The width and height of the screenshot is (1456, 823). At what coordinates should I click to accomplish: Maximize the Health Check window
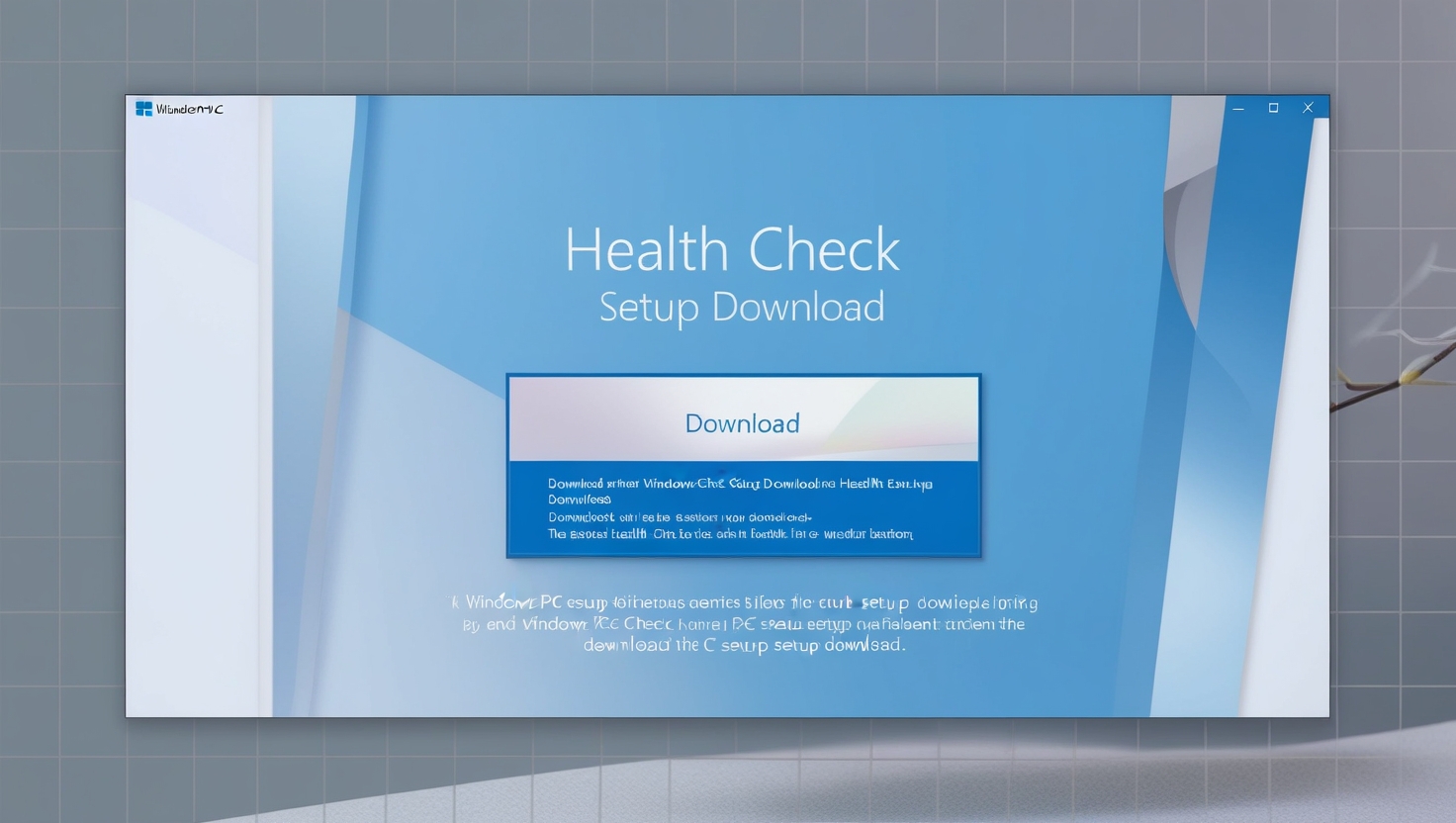1273,108
